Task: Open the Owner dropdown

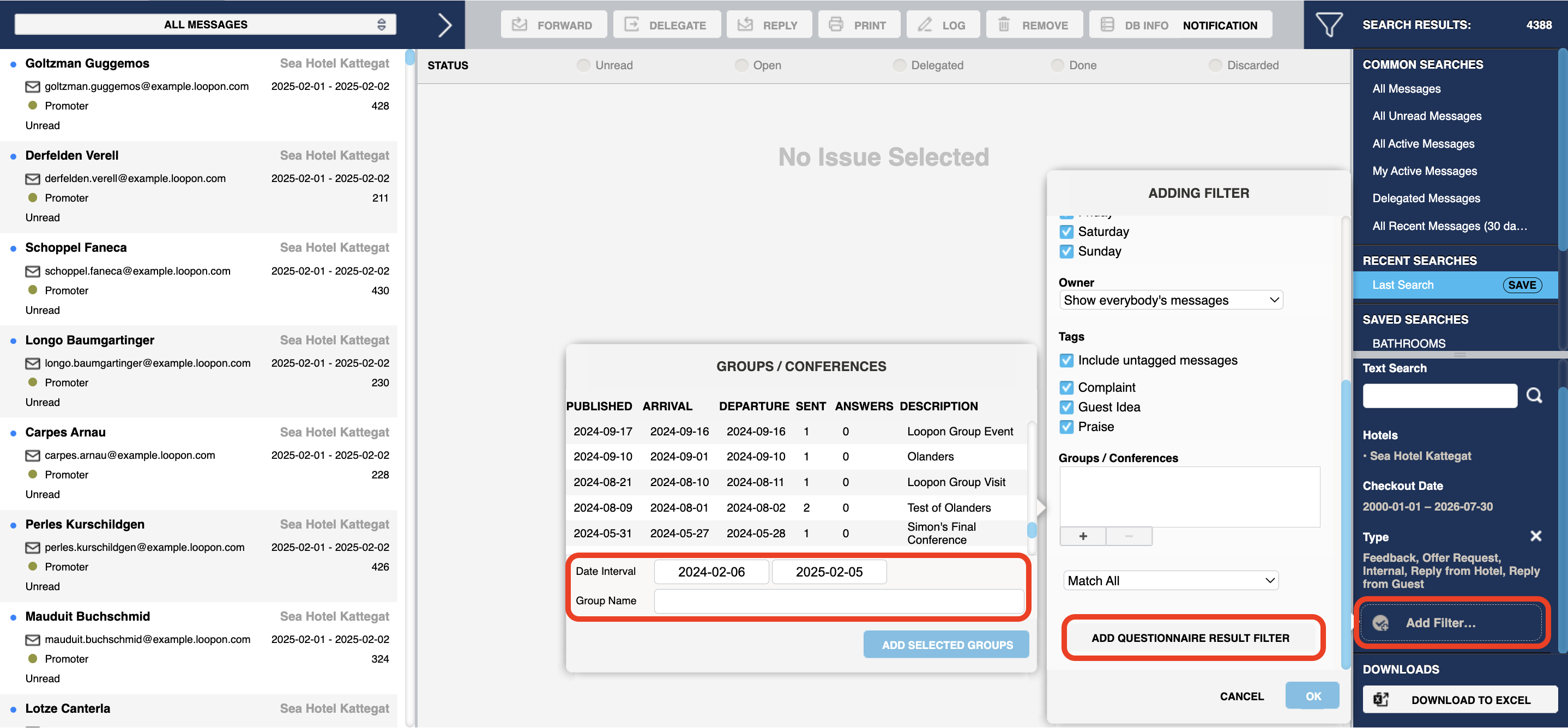Action: click(x=1171, y=300)
